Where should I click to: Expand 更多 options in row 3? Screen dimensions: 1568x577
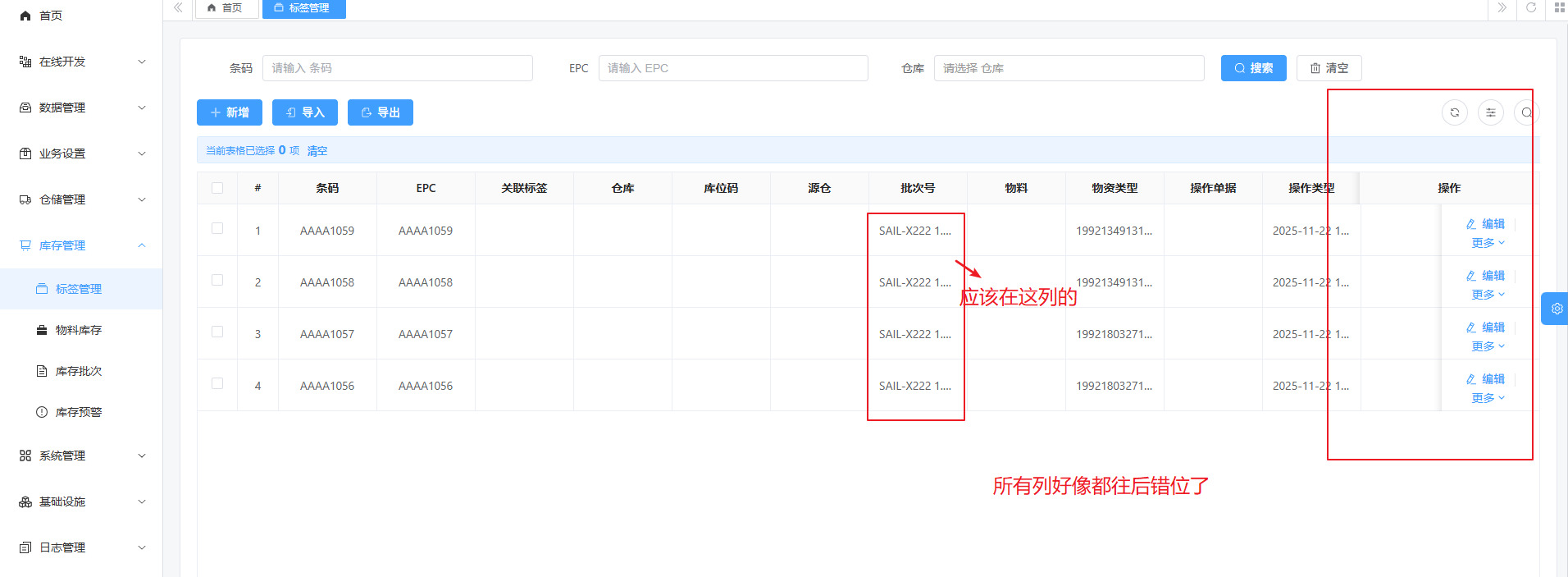click(x=1487, y=346)
